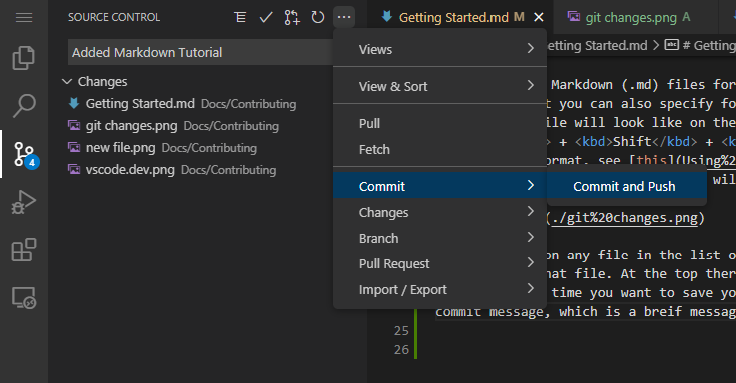
Task: Switch to the git changes.png tab
Action: coord(637,17)
